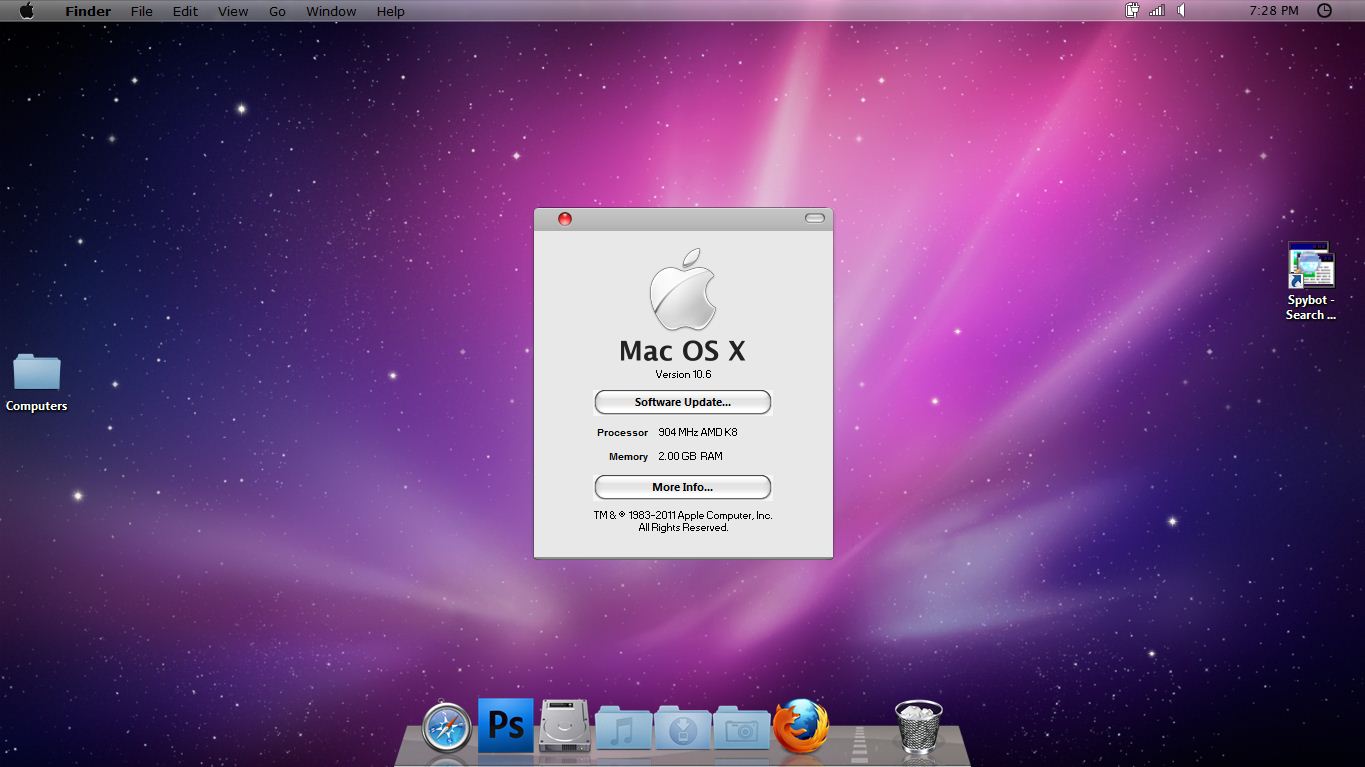Viewport: 1365px width, 767px height.
Task: Open the Help menu
Action: click(x=390, y=11)
